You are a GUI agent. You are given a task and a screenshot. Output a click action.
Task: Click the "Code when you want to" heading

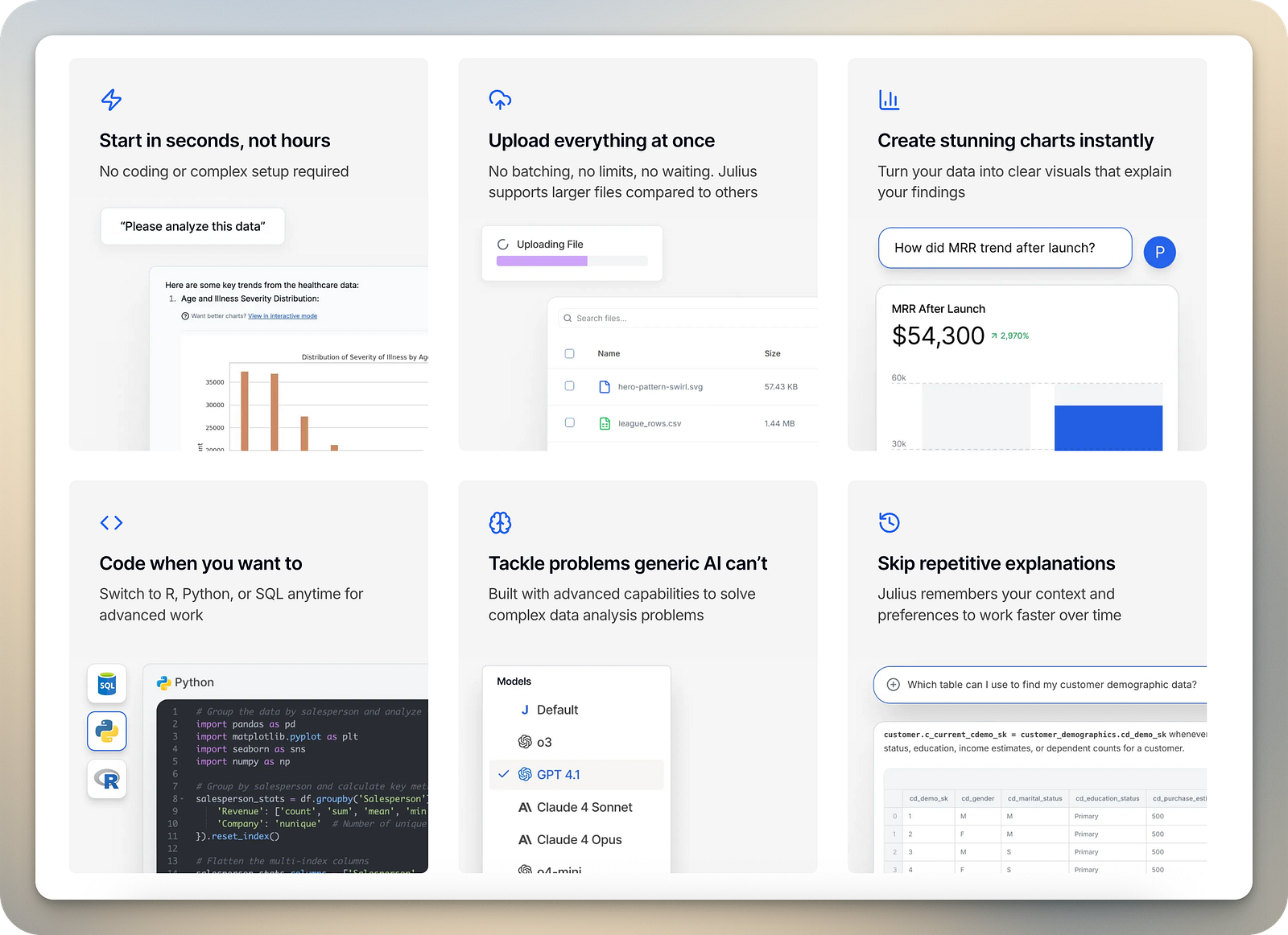pyautogui.click(x=200, y=563)
